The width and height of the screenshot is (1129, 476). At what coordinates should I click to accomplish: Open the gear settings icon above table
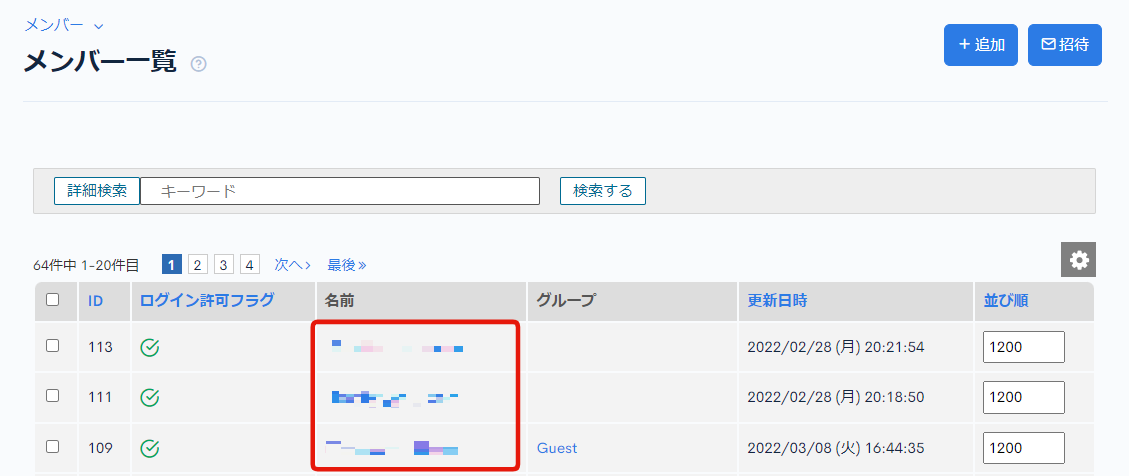tap(1078, 259)
